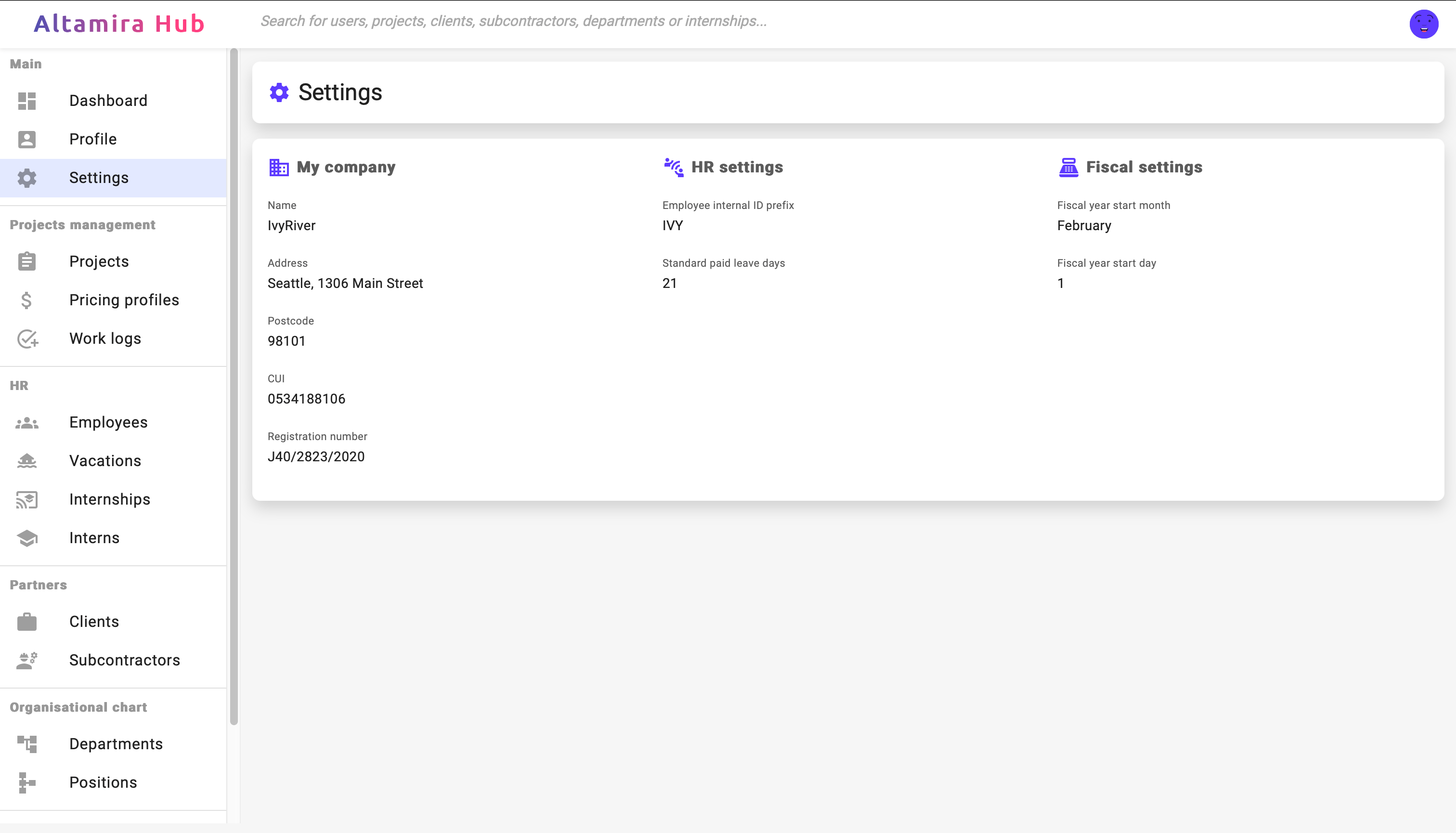Click the Altamira Hub logo link
Screen dimensions: 1456x833
[119, 24]
